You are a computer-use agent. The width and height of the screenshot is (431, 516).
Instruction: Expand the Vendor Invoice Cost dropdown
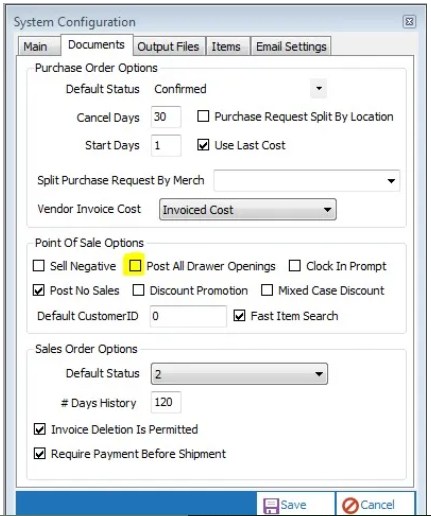pos(248,209)
